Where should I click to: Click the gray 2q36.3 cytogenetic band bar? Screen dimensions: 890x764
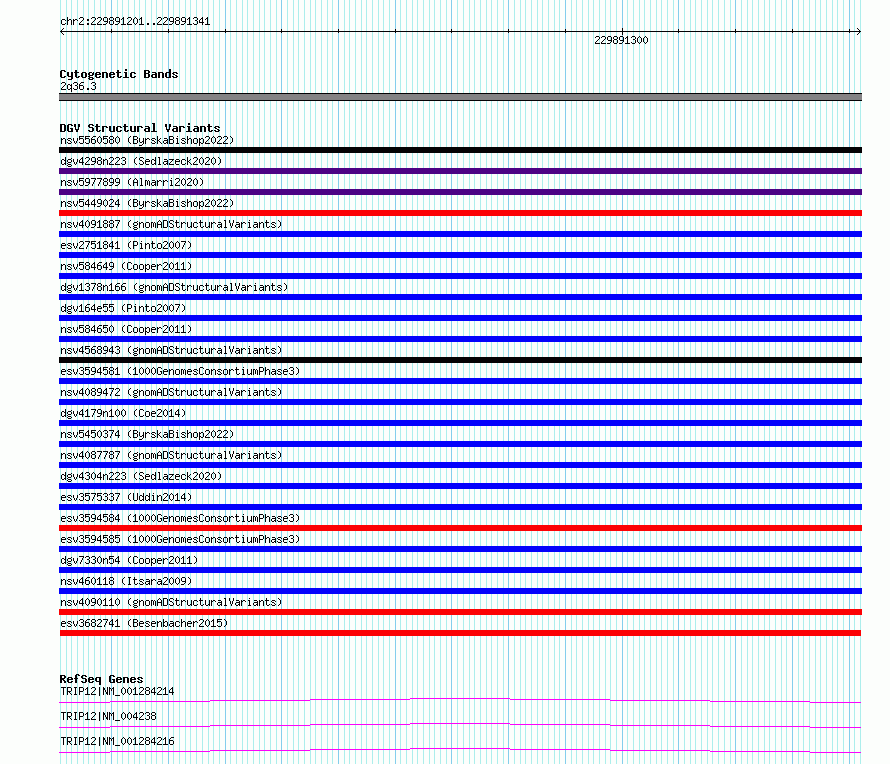[460, 97]
